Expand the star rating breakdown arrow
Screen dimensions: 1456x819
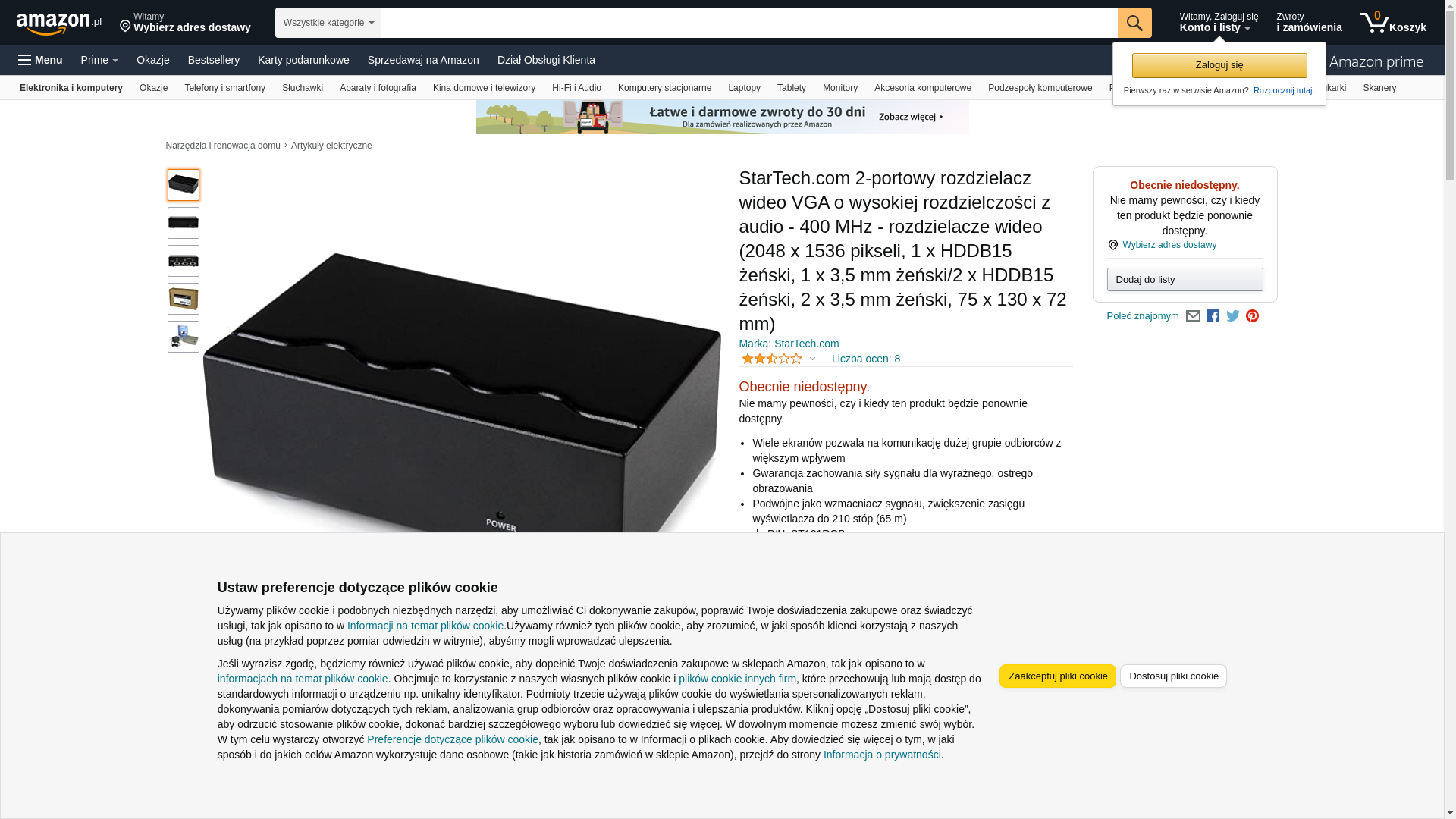(x=812, y=359)
